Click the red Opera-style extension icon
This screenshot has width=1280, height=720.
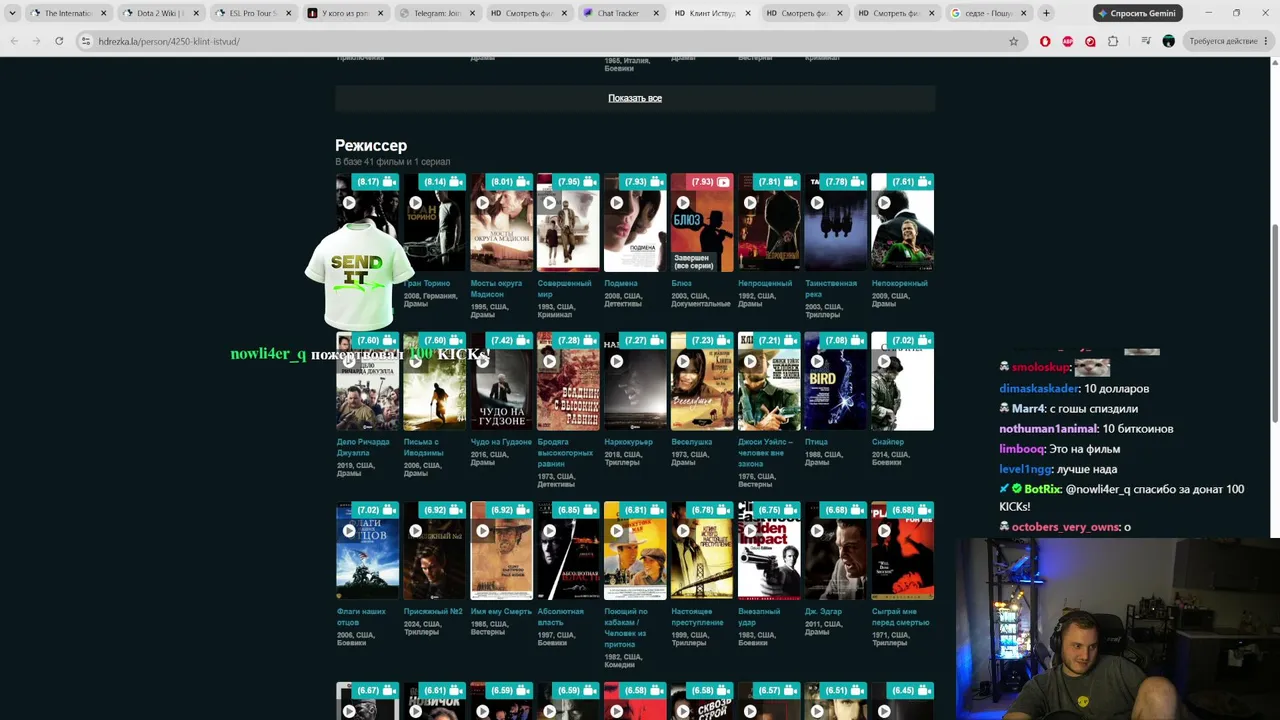1045,41
